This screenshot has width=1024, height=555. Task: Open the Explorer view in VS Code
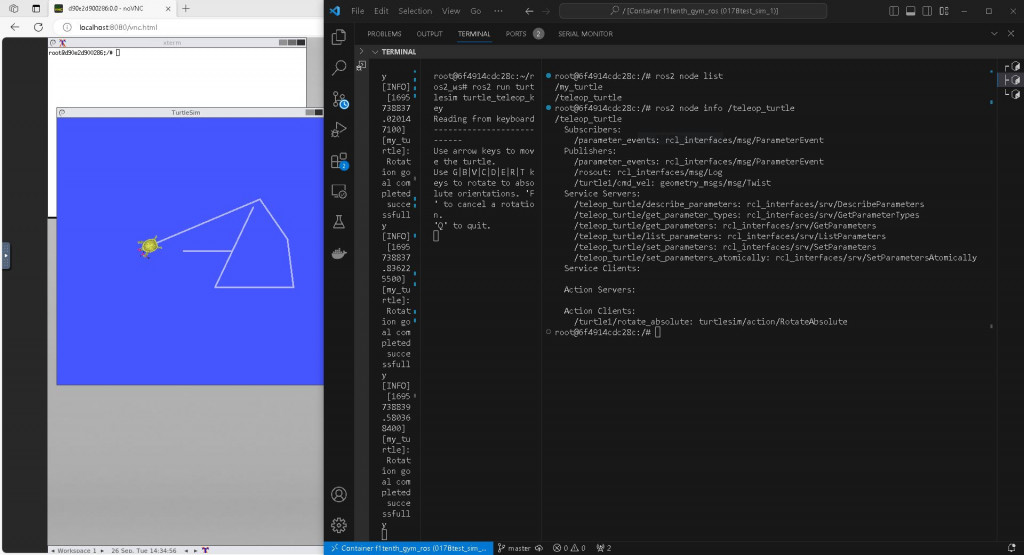pyautogui.click(x=338, y=37)
